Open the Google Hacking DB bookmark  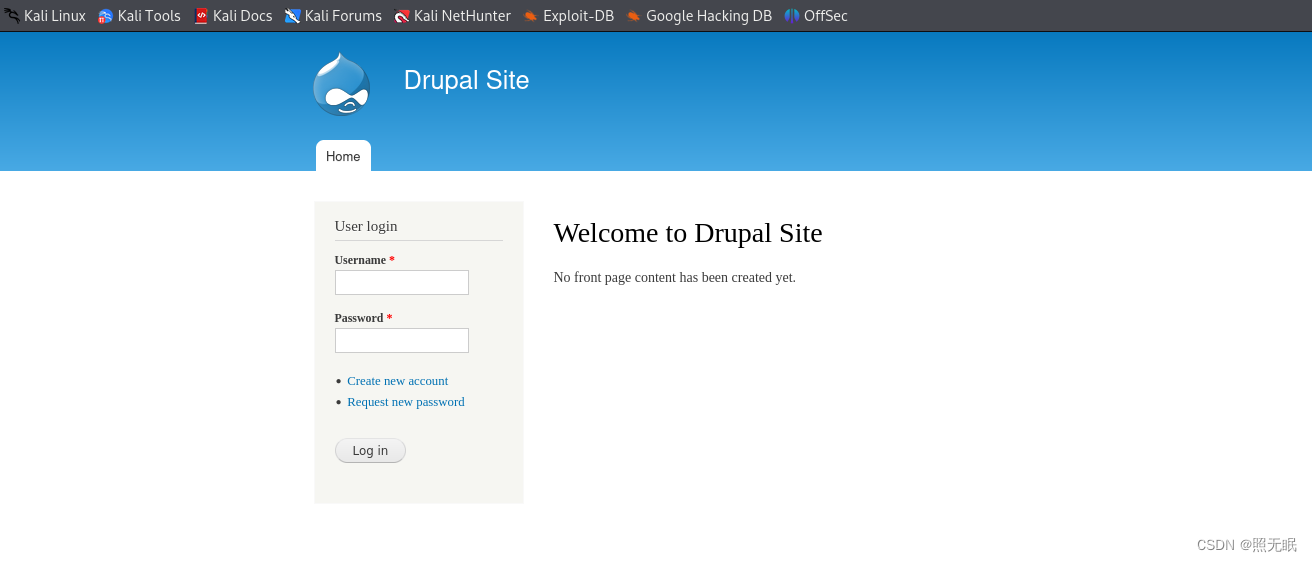699,16
